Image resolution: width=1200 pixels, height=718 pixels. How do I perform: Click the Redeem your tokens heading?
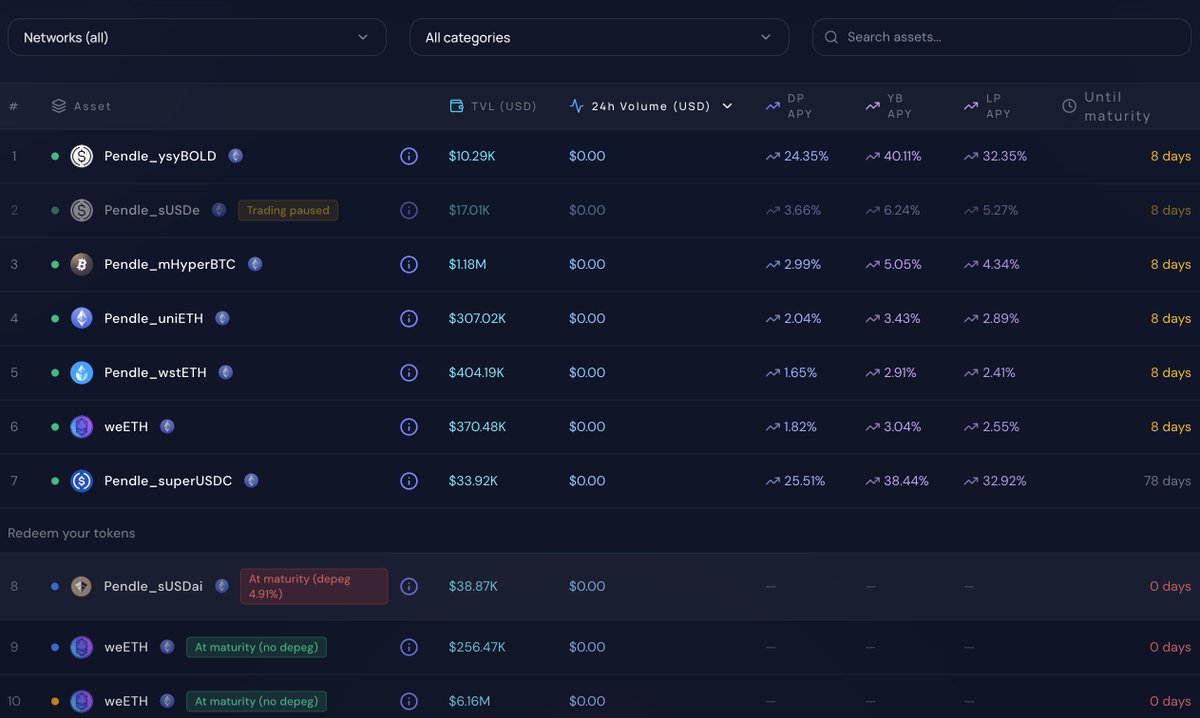pyautogui.click(x=72, y=533)
